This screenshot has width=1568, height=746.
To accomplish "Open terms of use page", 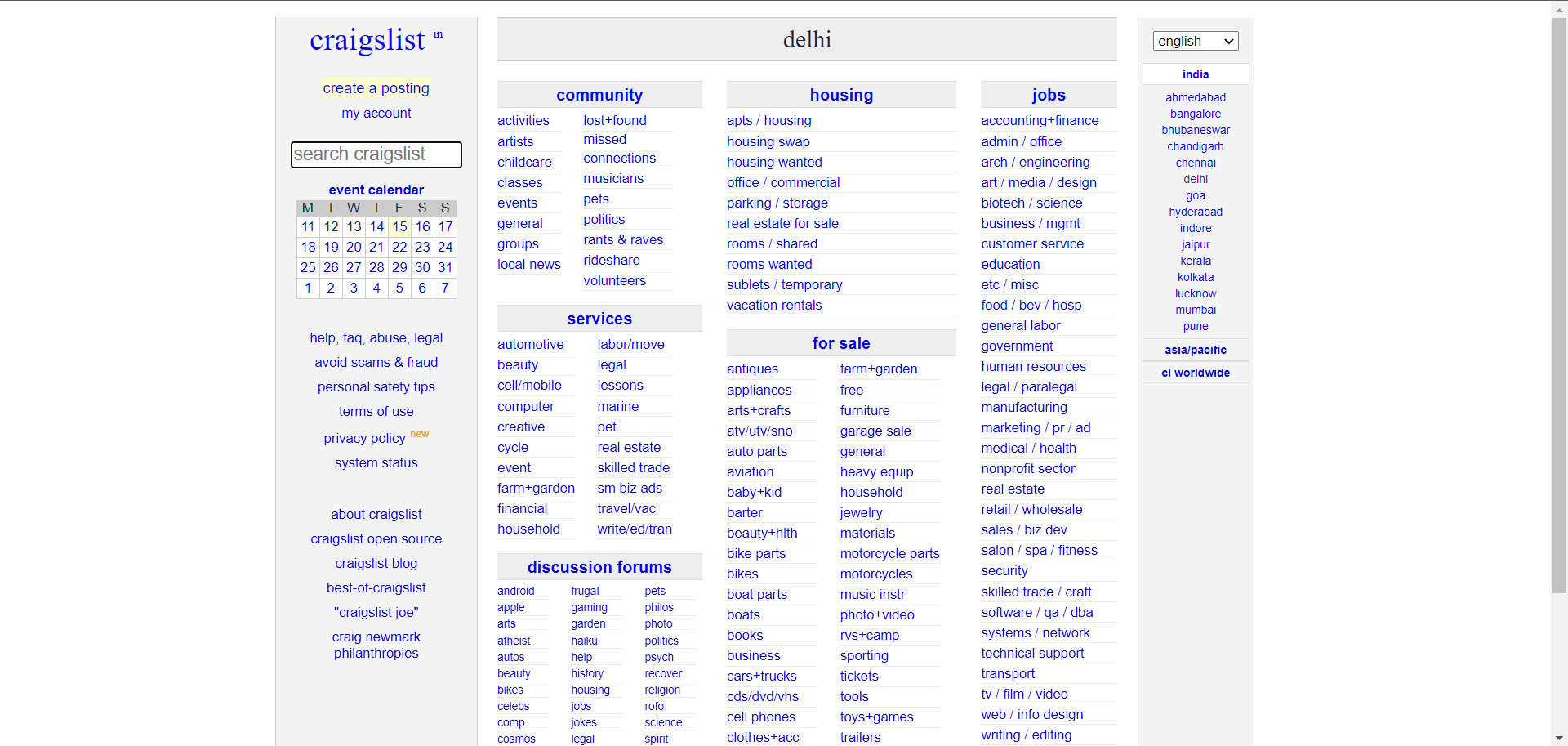I will 376,411.
